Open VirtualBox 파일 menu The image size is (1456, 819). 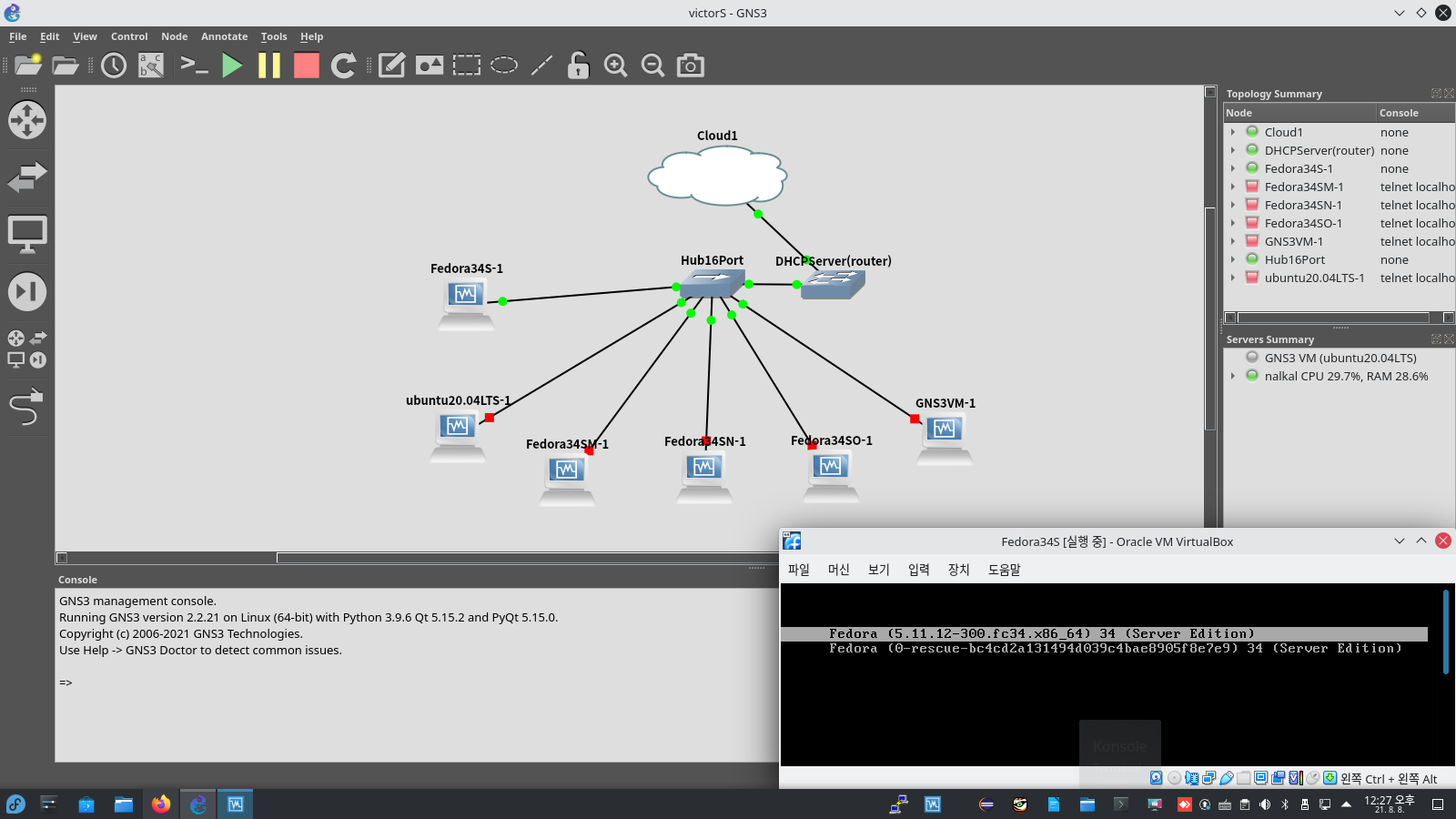pos(799,570)
